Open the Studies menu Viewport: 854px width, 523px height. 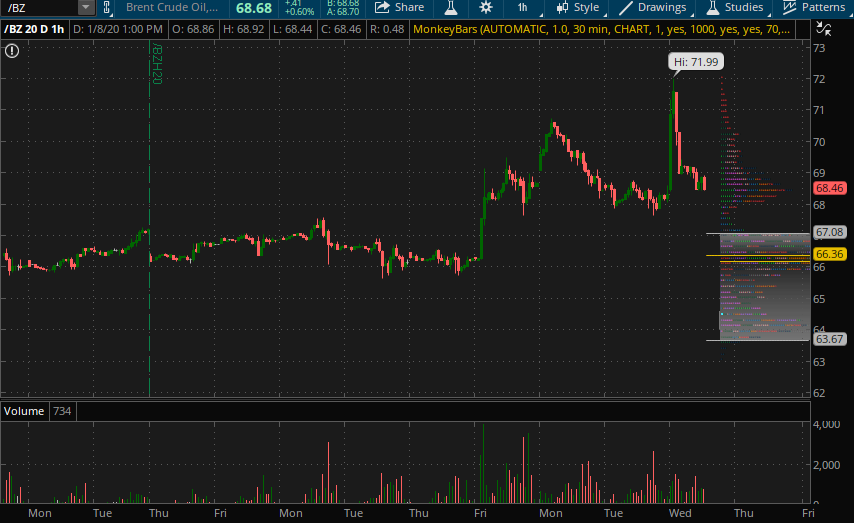pyautogui.click(x=735, y=8)
